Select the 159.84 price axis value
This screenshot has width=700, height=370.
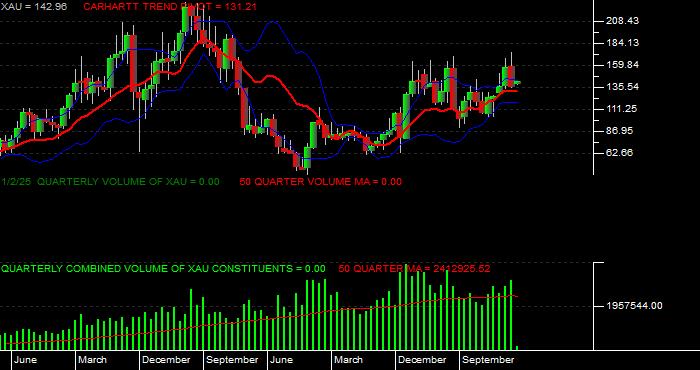pyautogui.click(x=622, y=65)
